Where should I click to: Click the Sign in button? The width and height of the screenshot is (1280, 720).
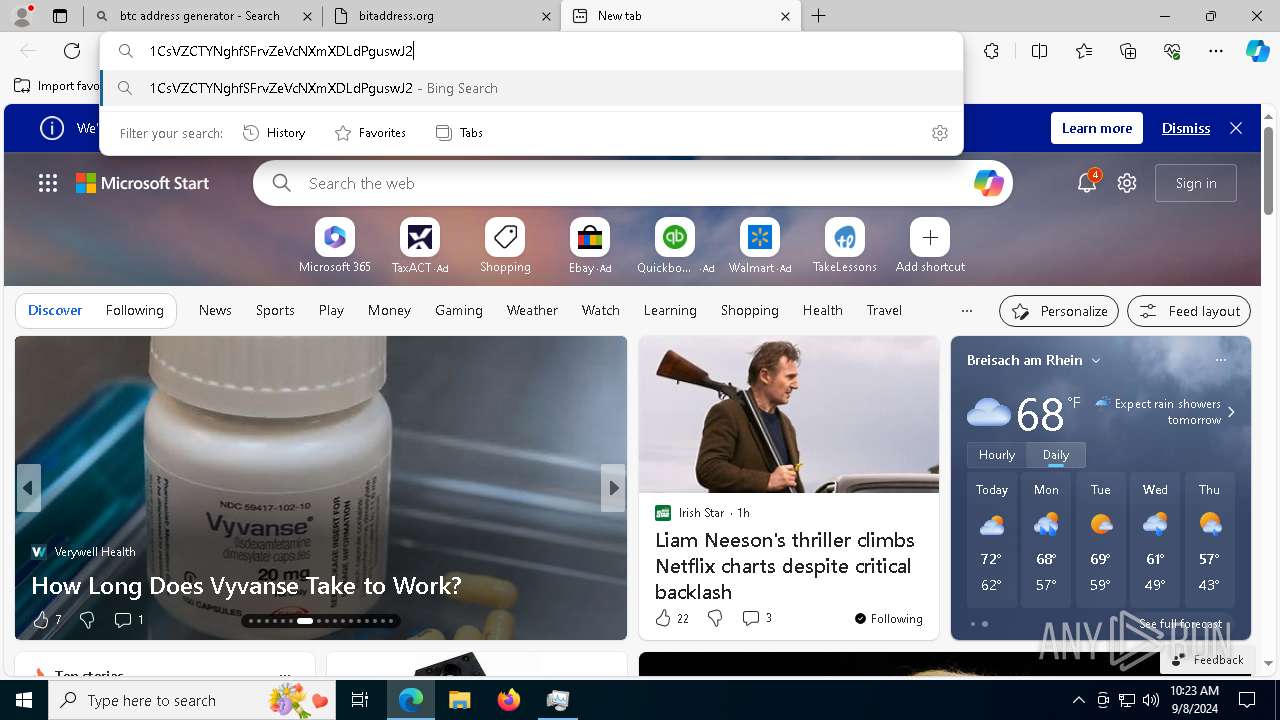(x=1196, y=183)
